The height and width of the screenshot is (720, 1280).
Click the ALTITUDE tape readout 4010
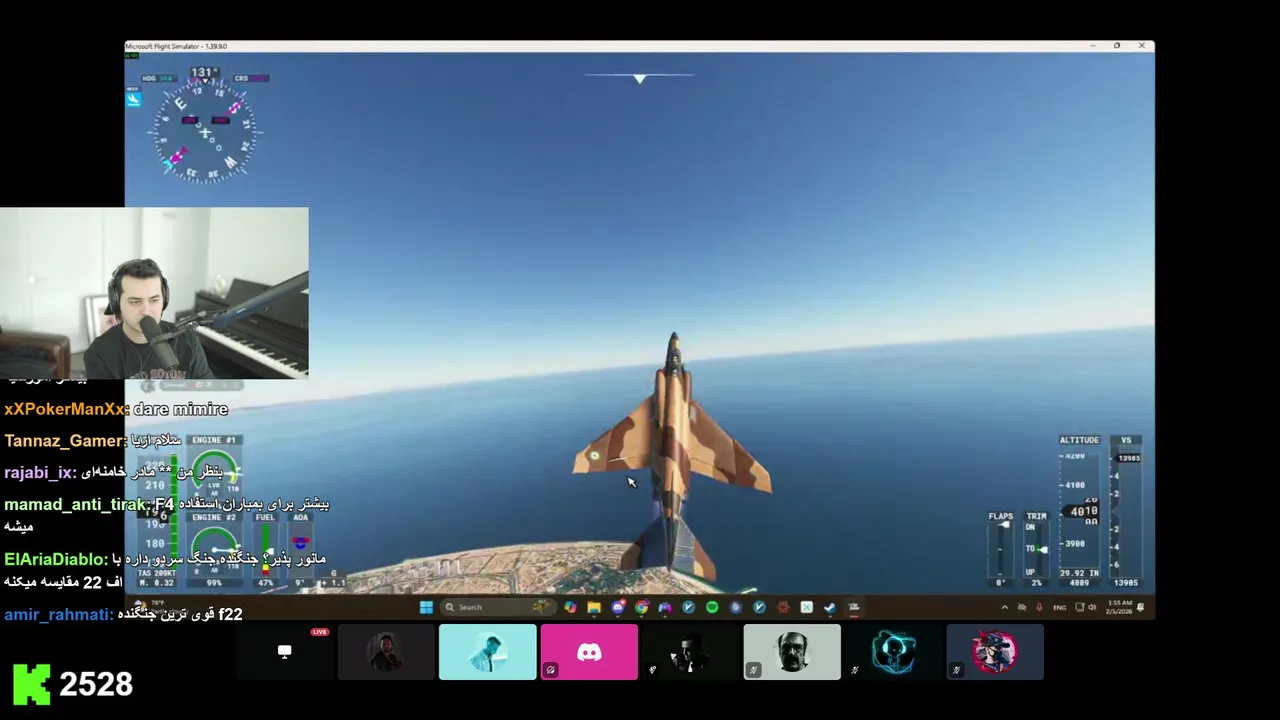click(x=1081, y=511)
